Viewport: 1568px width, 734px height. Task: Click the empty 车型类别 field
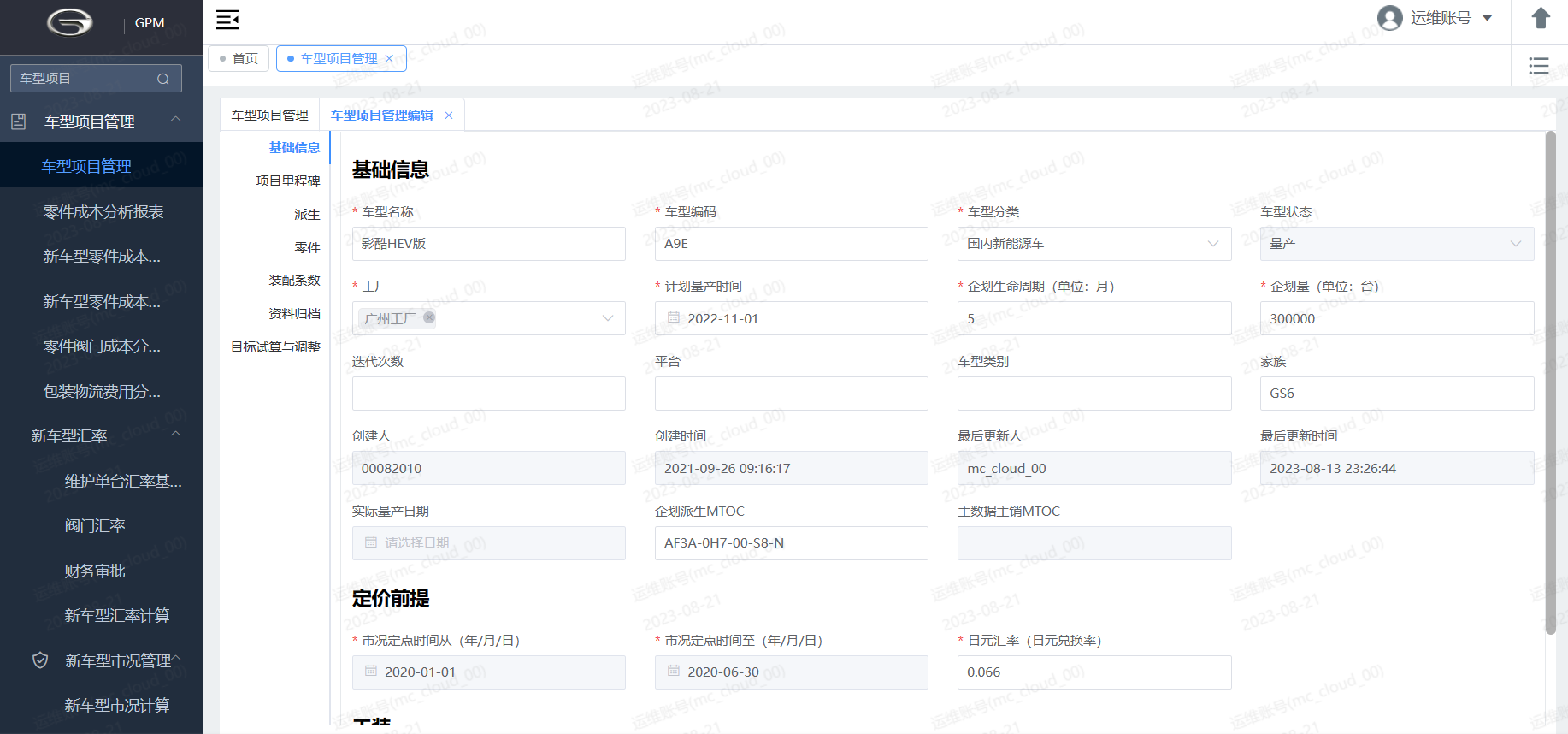1094,394
